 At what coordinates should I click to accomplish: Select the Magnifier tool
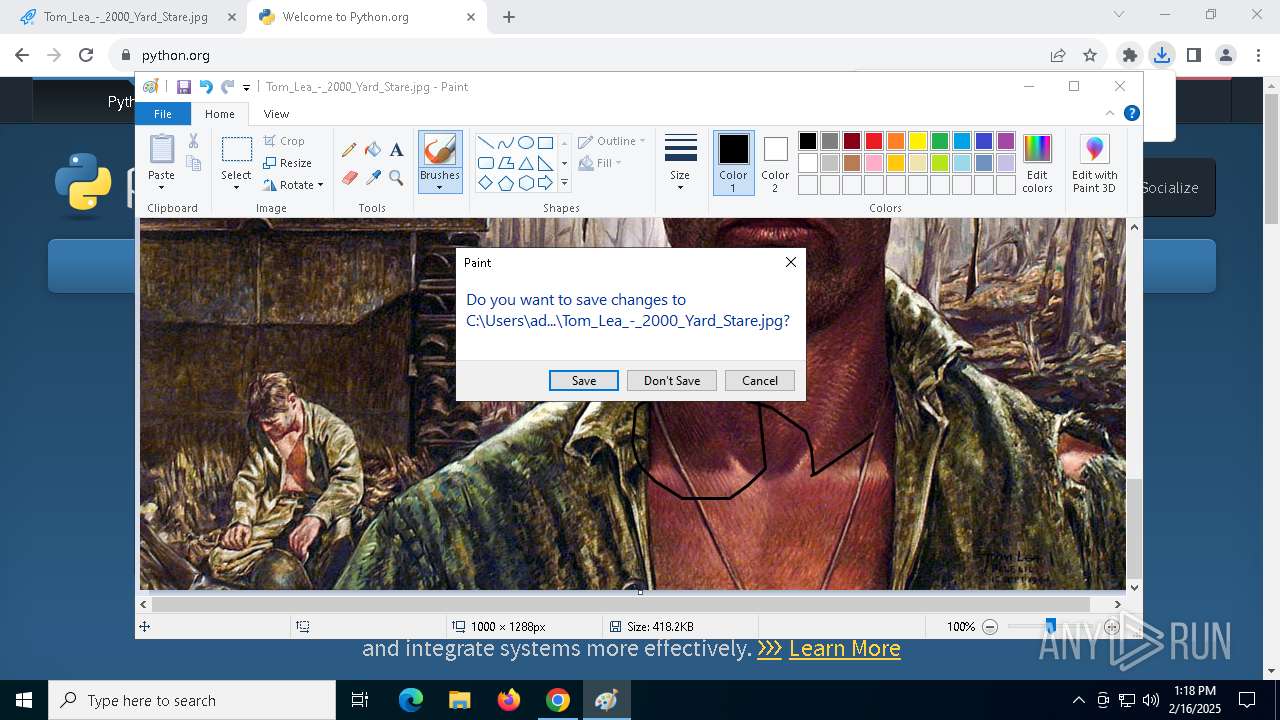[396, 177]
